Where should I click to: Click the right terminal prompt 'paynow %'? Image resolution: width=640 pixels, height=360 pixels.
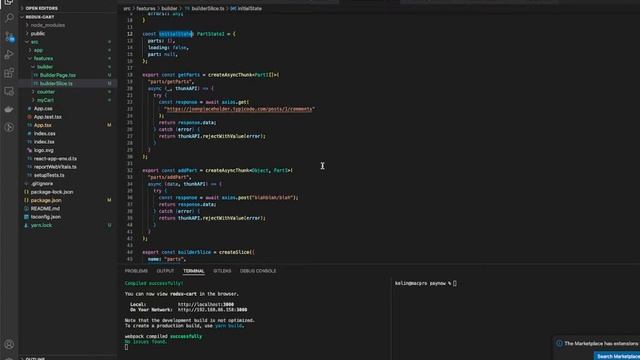pos(440,283)
